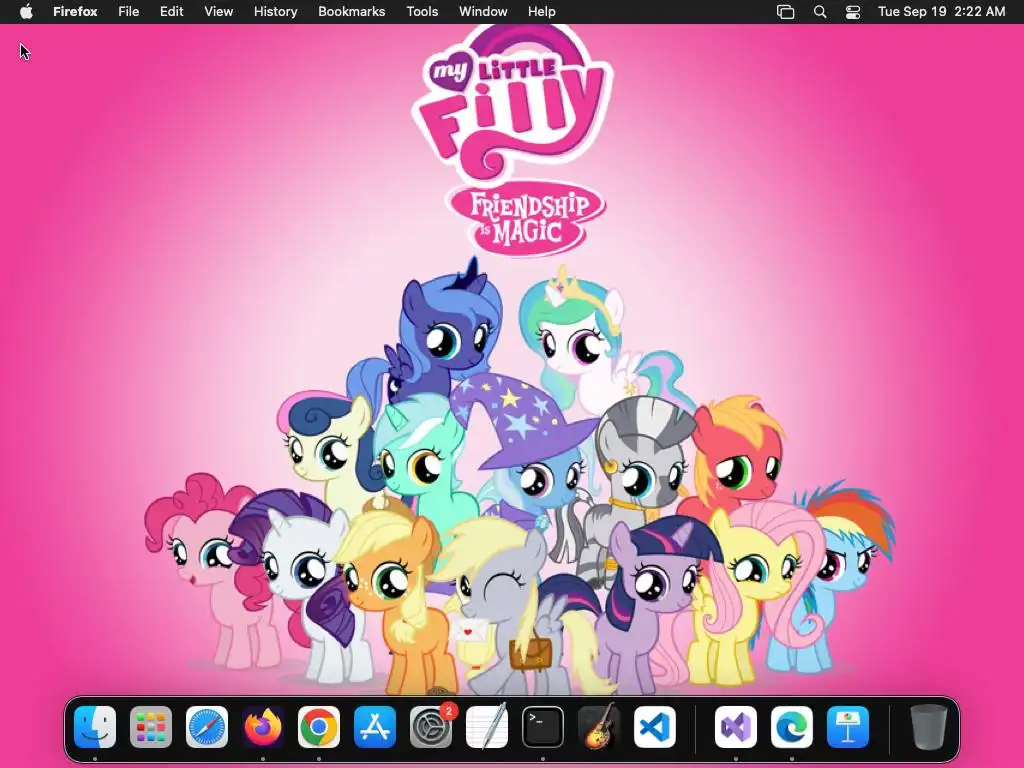Open Keynote from the dock
This screenshot has width=1024, height=768.
click(848, 727)
